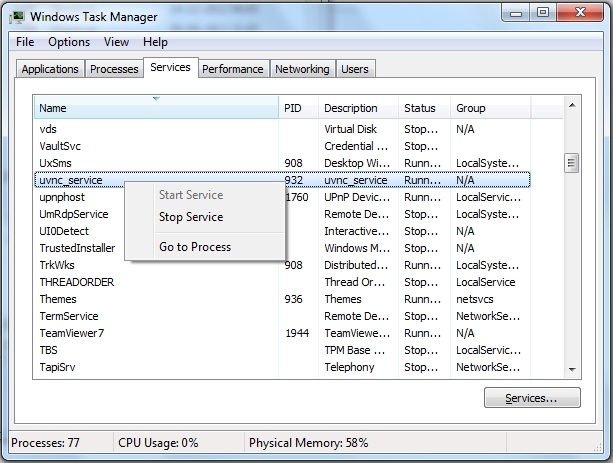Click Processes: 77 in status bar

(45, 443)
